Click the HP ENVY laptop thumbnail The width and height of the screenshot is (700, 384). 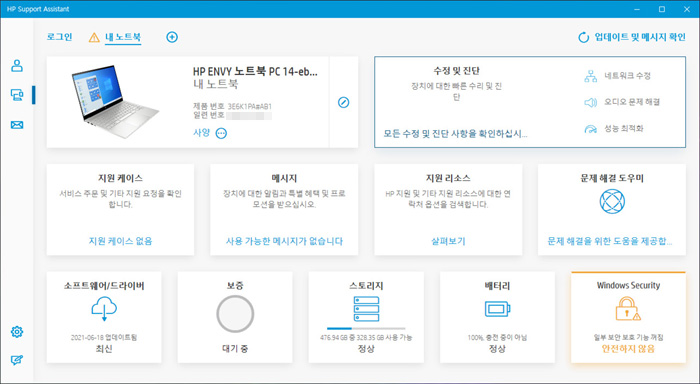click(115, 102)
